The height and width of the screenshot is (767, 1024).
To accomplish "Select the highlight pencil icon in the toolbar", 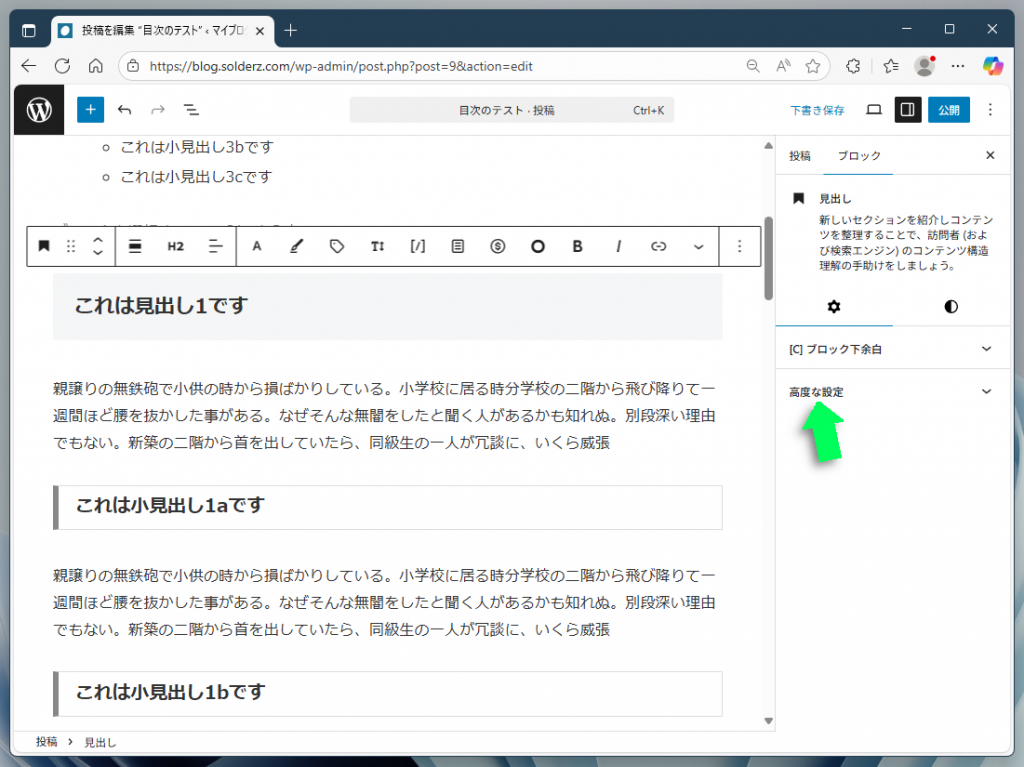I will tap(297, 246).
